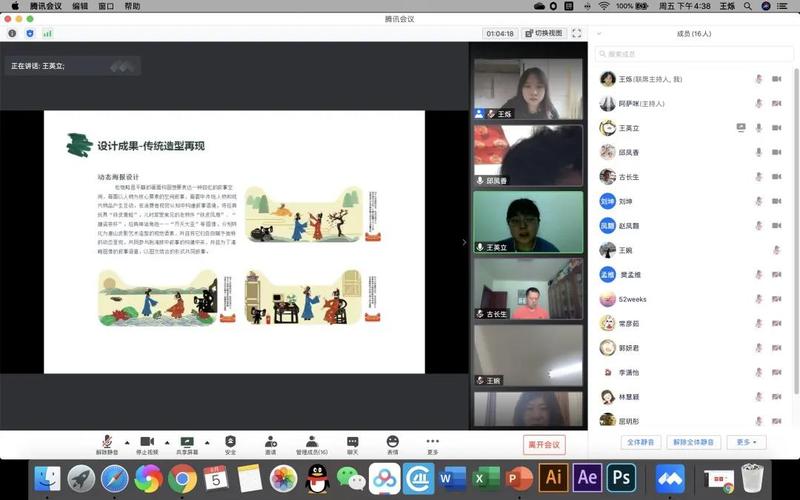
Task: Click the 共享屏幕 (Share Screen) icon
Action: tap(186, 442)
